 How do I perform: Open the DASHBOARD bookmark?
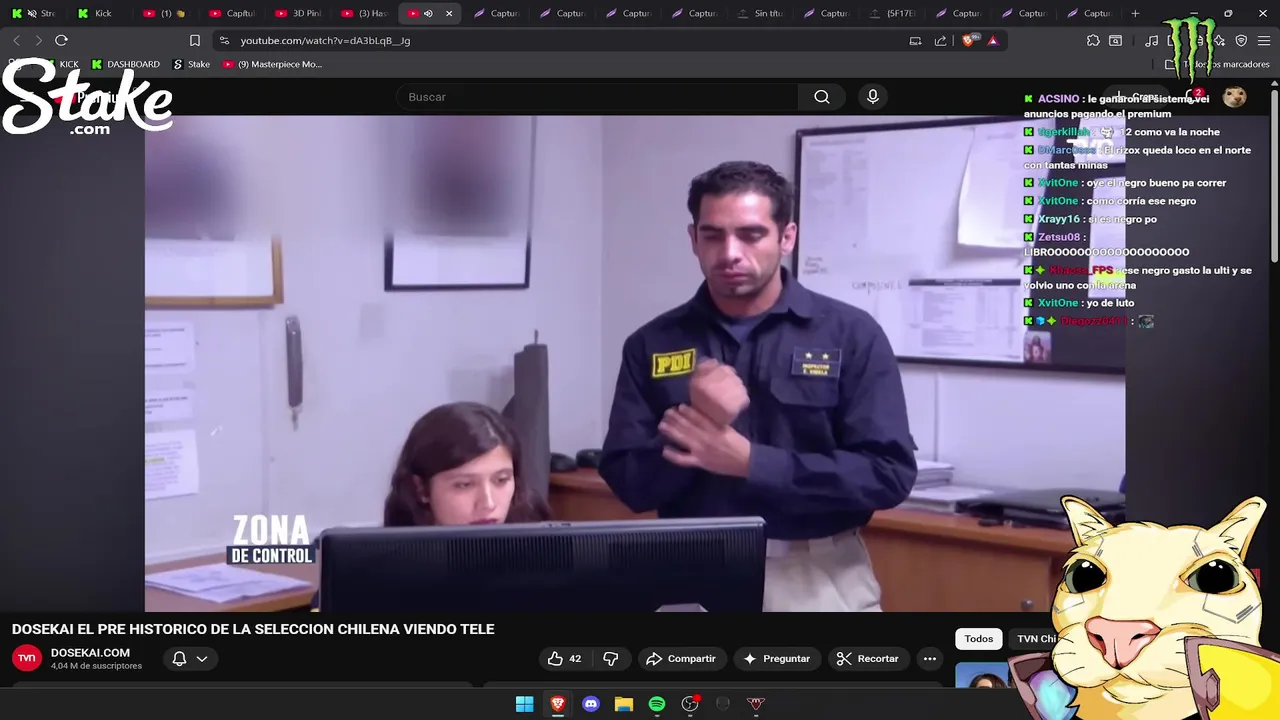[126, 64]
